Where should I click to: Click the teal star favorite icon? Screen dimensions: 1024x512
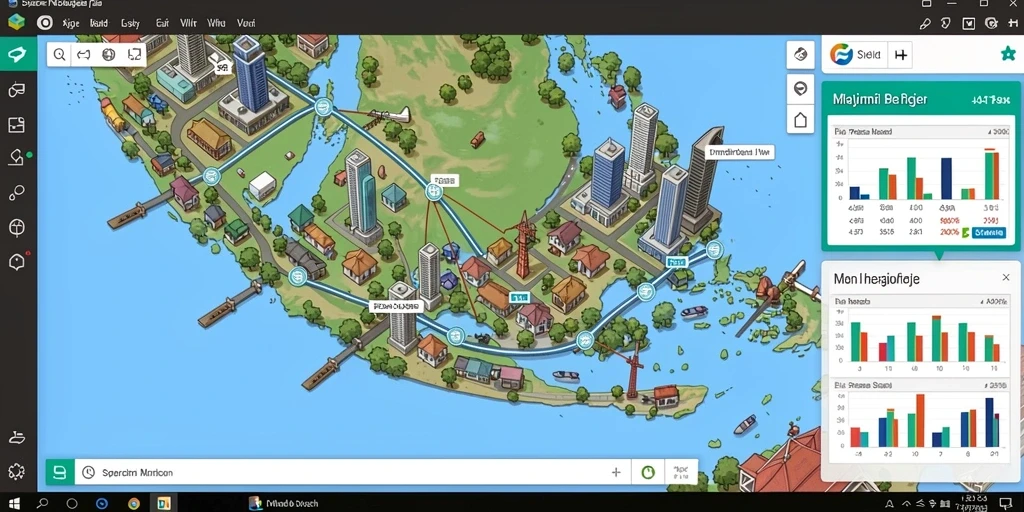pyautogui.click(x=1008, y=54)
